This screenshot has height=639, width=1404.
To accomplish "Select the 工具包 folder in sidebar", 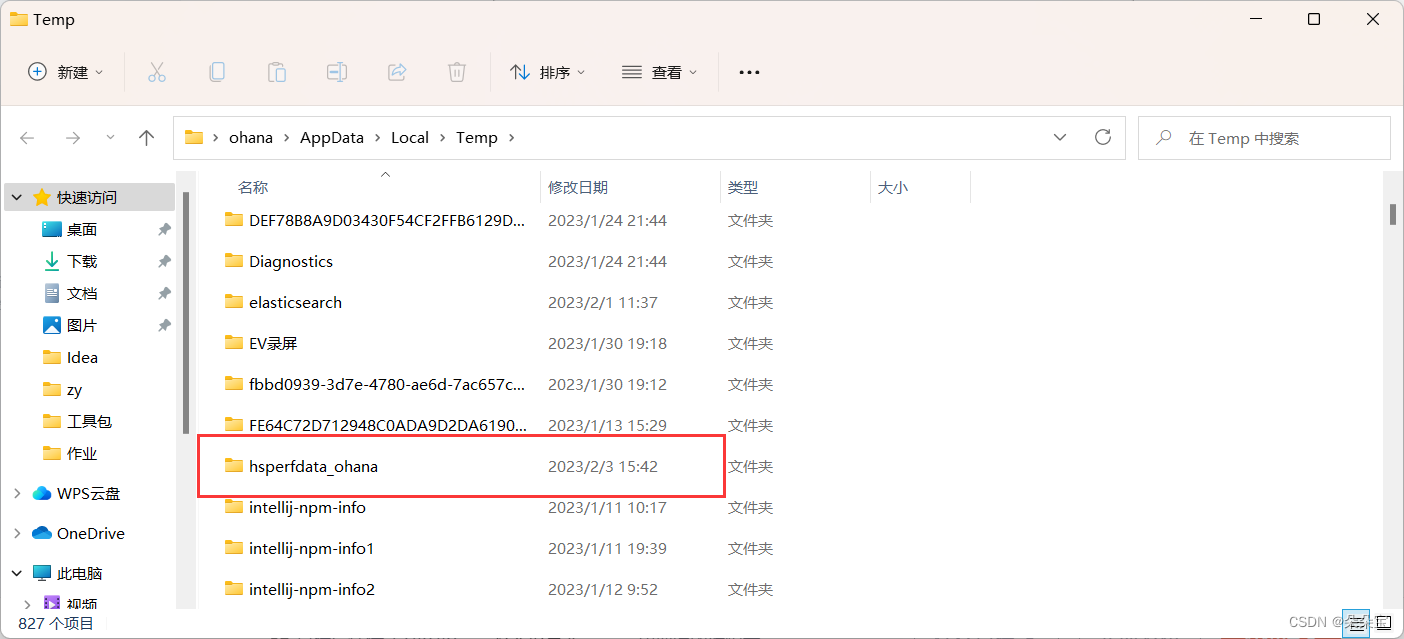I will (x=90, y=421).
